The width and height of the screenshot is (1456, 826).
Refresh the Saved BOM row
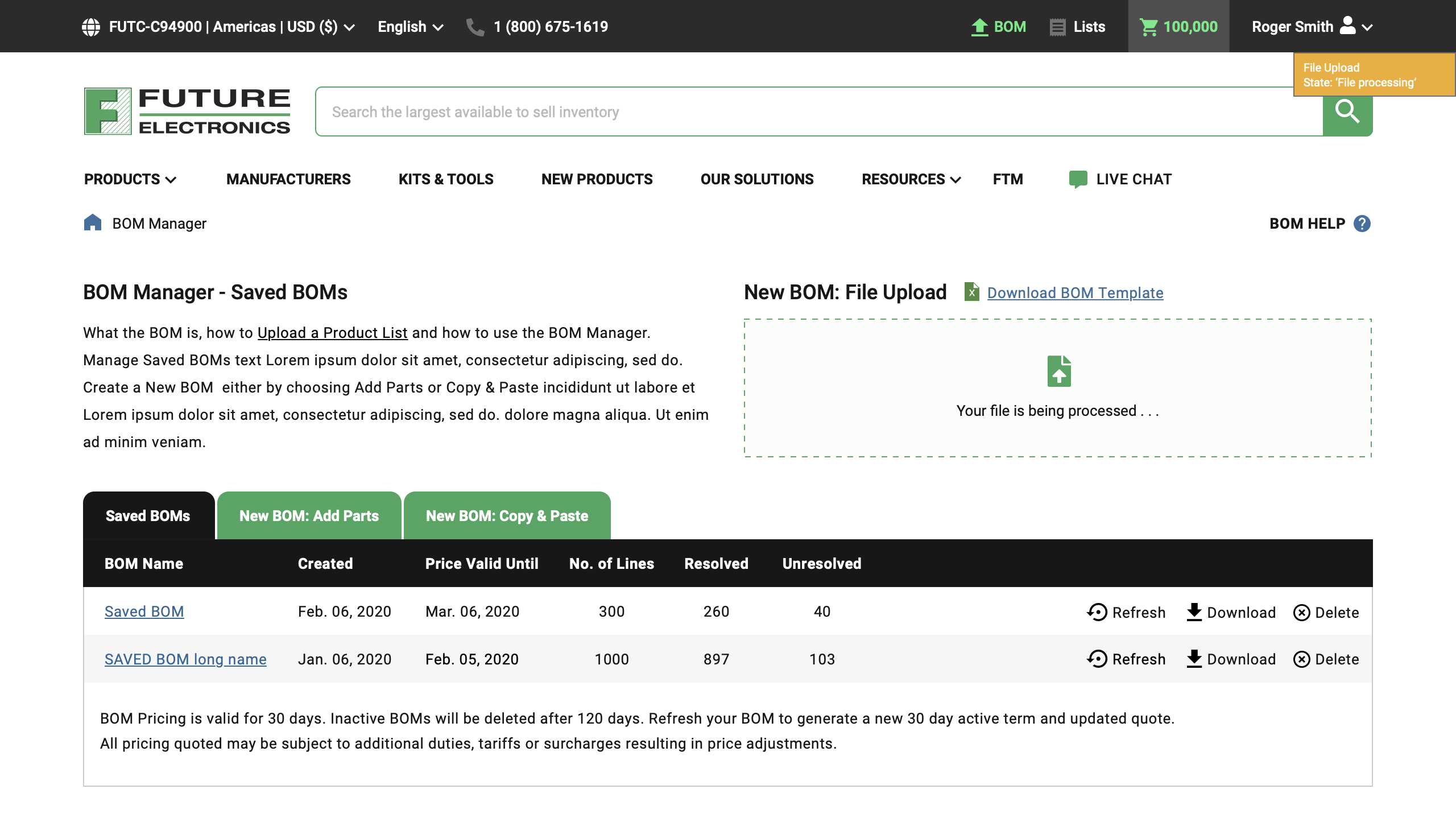pyautogui.click(x=1126, y=612)
